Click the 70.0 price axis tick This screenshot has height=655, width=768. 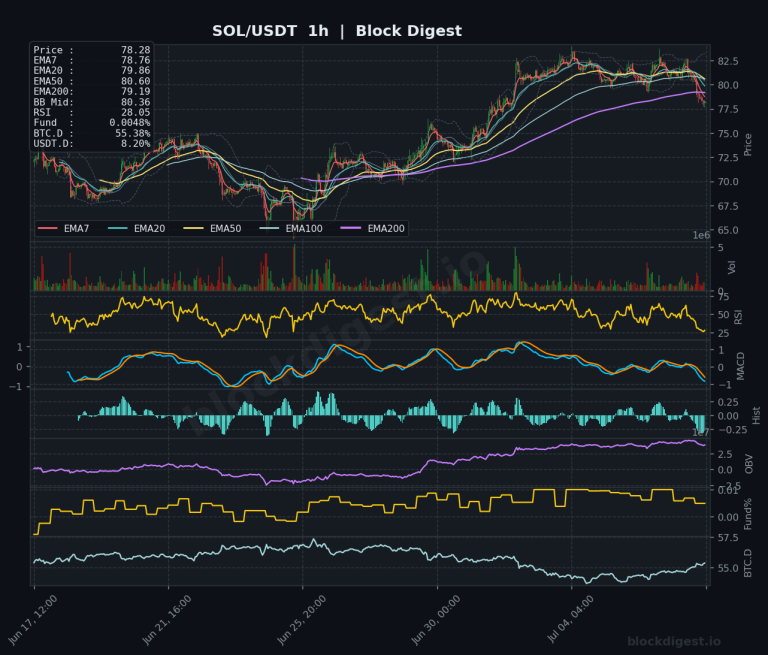pyautogui.click(x=728, y=182)
